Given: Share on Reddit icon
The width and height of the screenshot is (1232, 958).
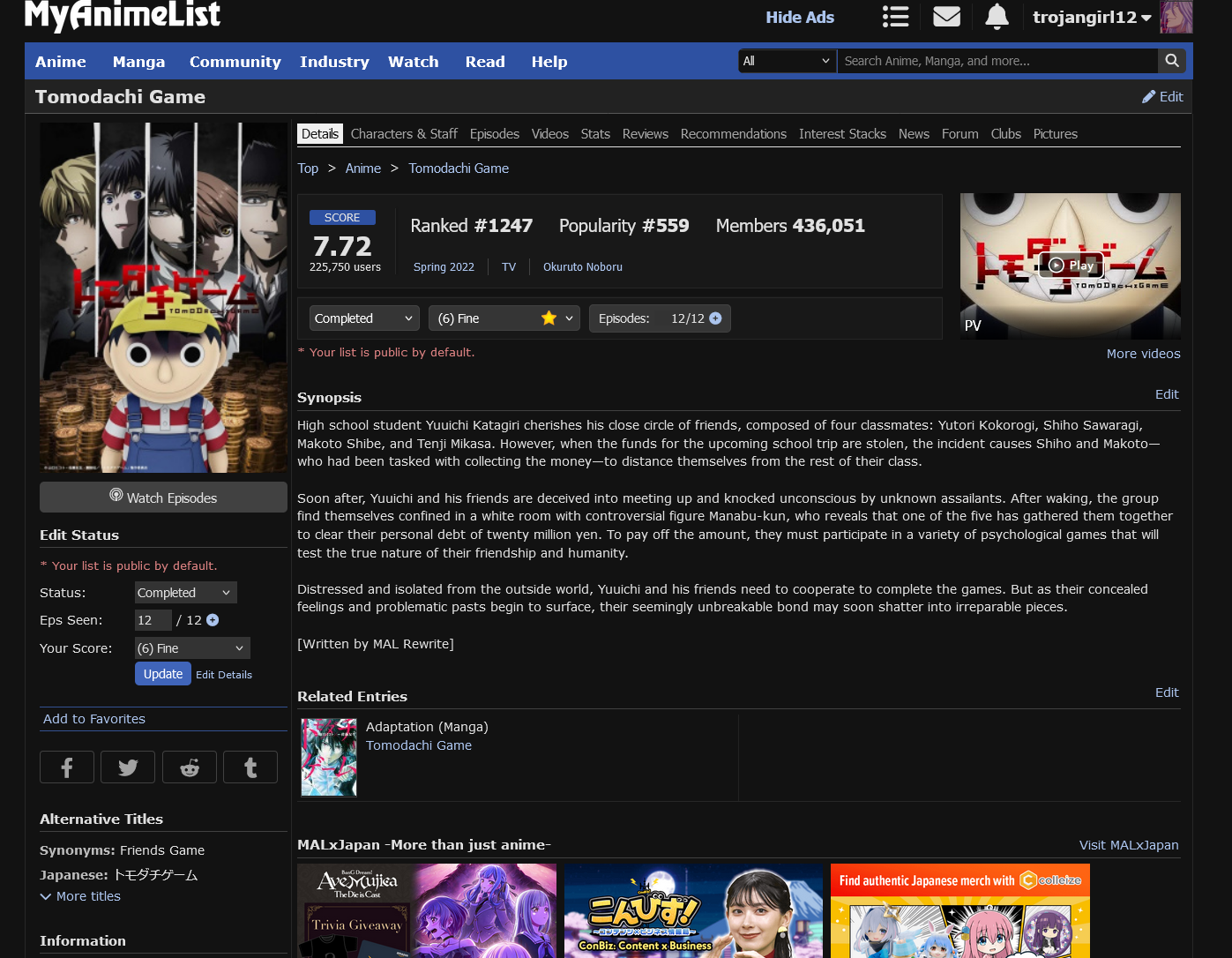Looking at the screenshot, I should click(x=190, y=767).
